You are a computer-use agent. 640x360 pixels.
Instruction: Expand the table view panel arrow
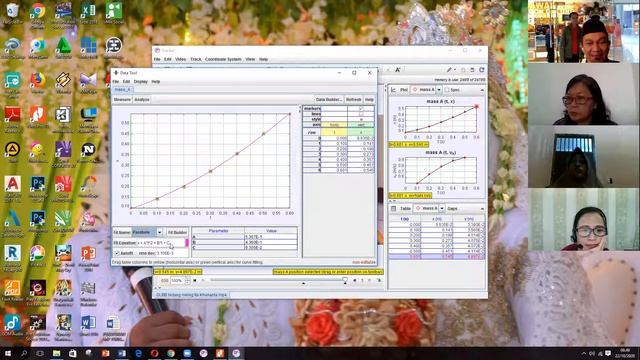click(x=482, y=209)
